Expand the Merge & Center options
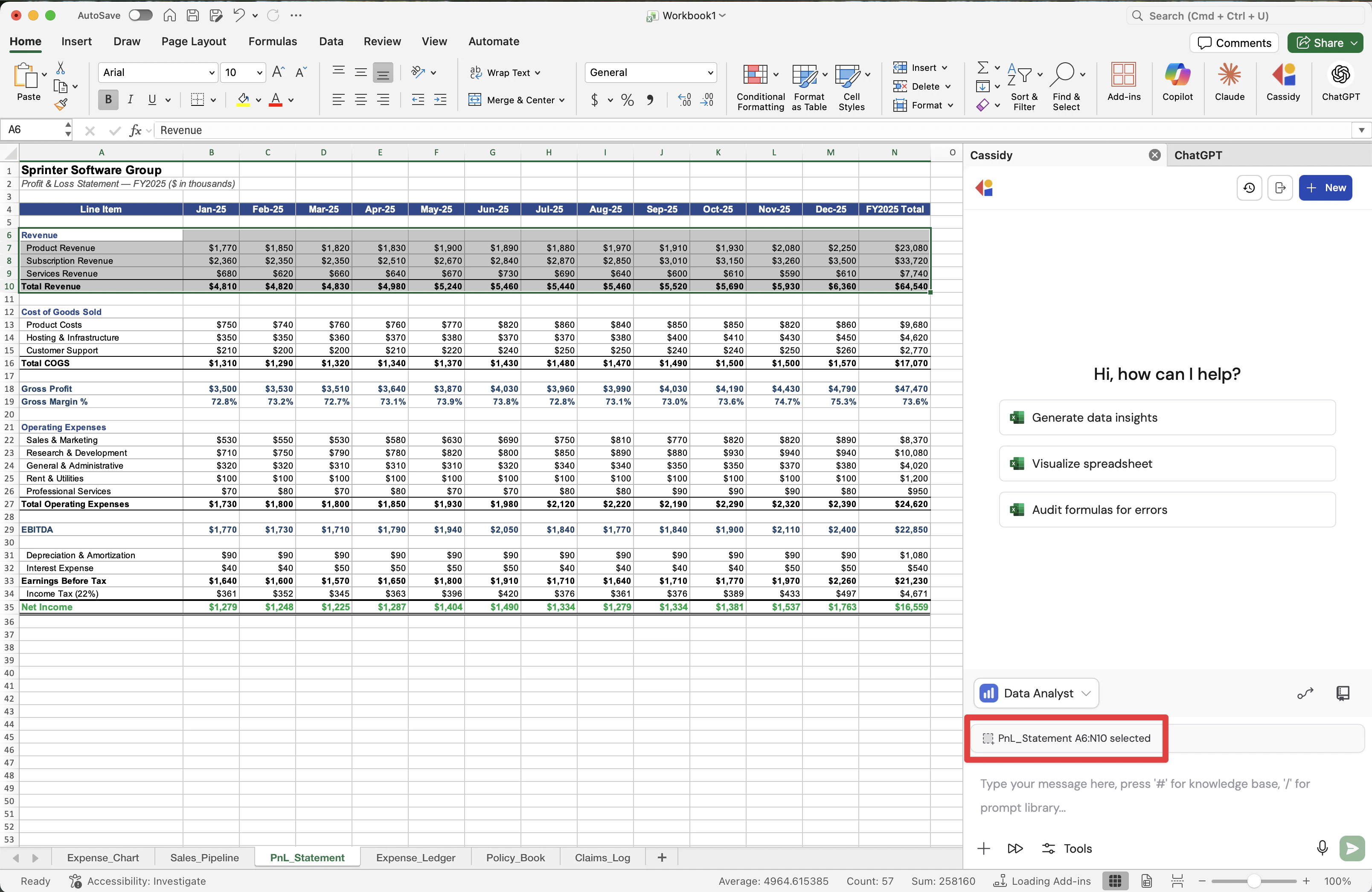The height and width of the screenshot is (892, 1372). coord(562,100)
